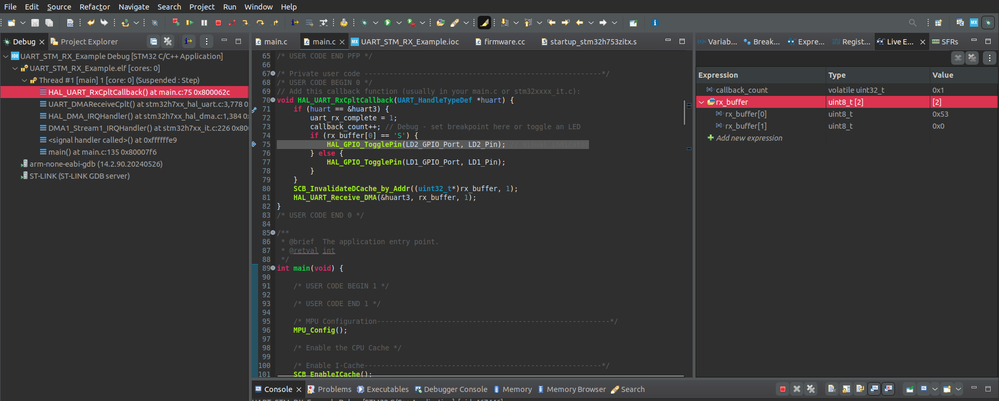
Task: Click Back navigation arrow in toolbar
Action: 579,22
